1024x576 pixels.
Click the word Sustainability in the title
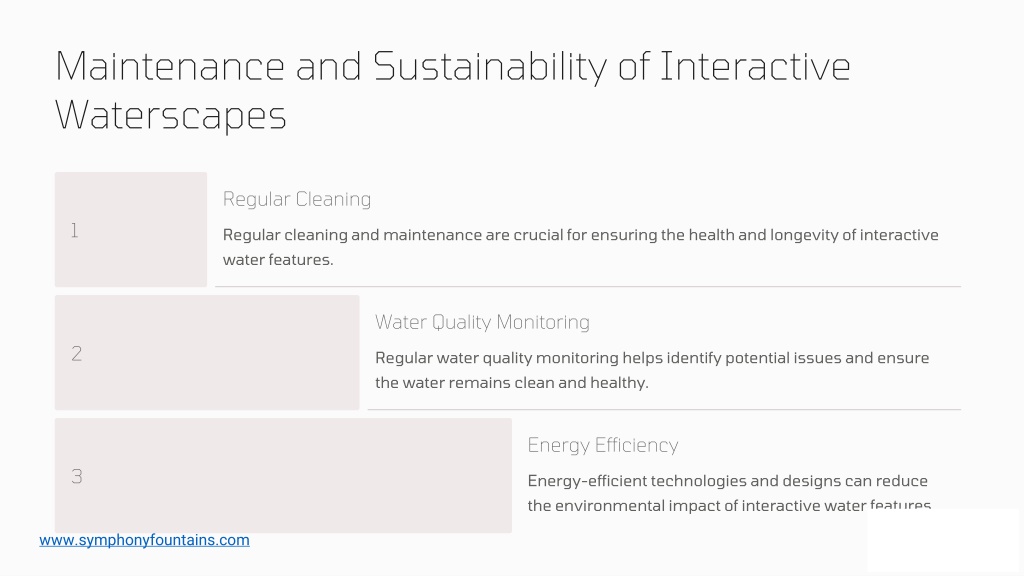click(490, 67)
